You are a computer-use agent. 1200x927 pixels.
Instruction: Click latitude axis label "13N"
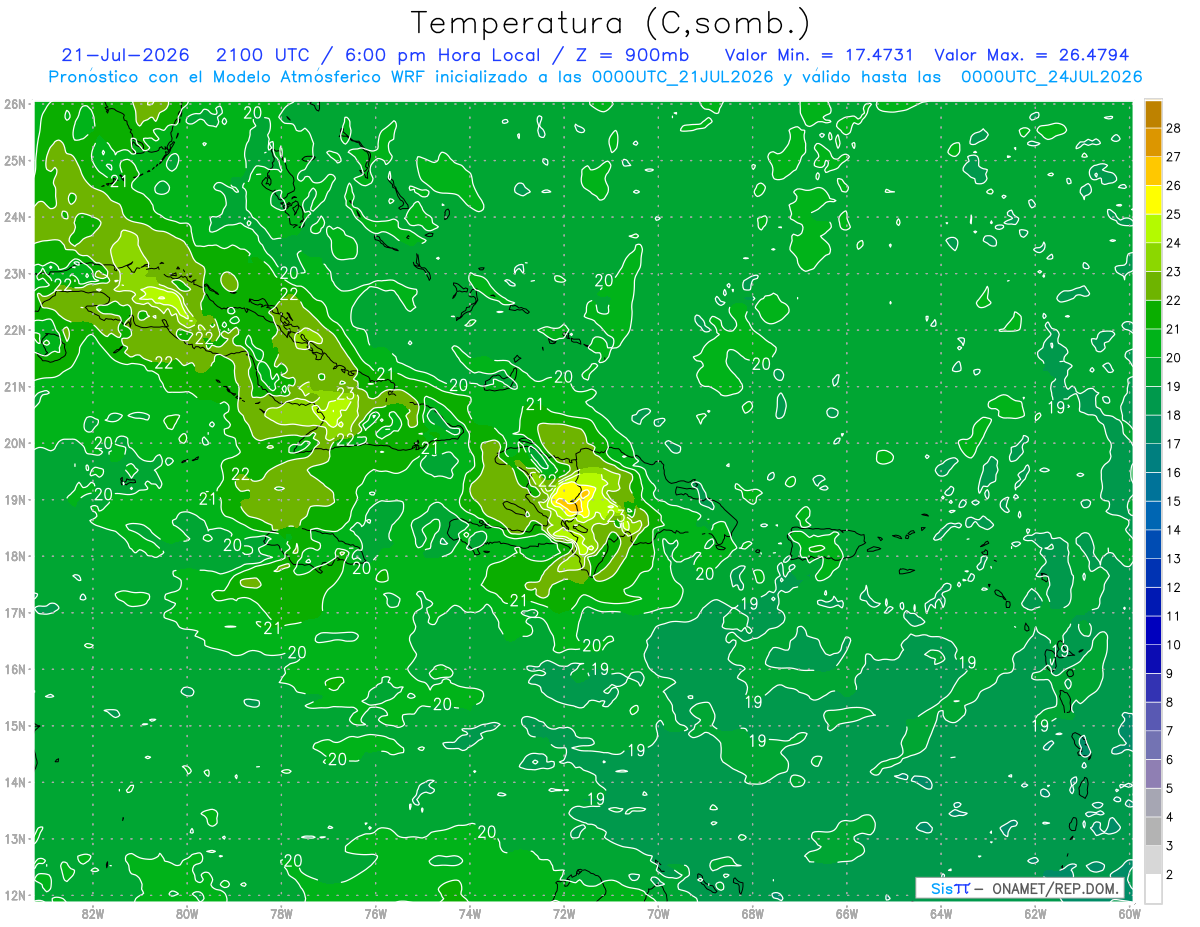point(14,838)
